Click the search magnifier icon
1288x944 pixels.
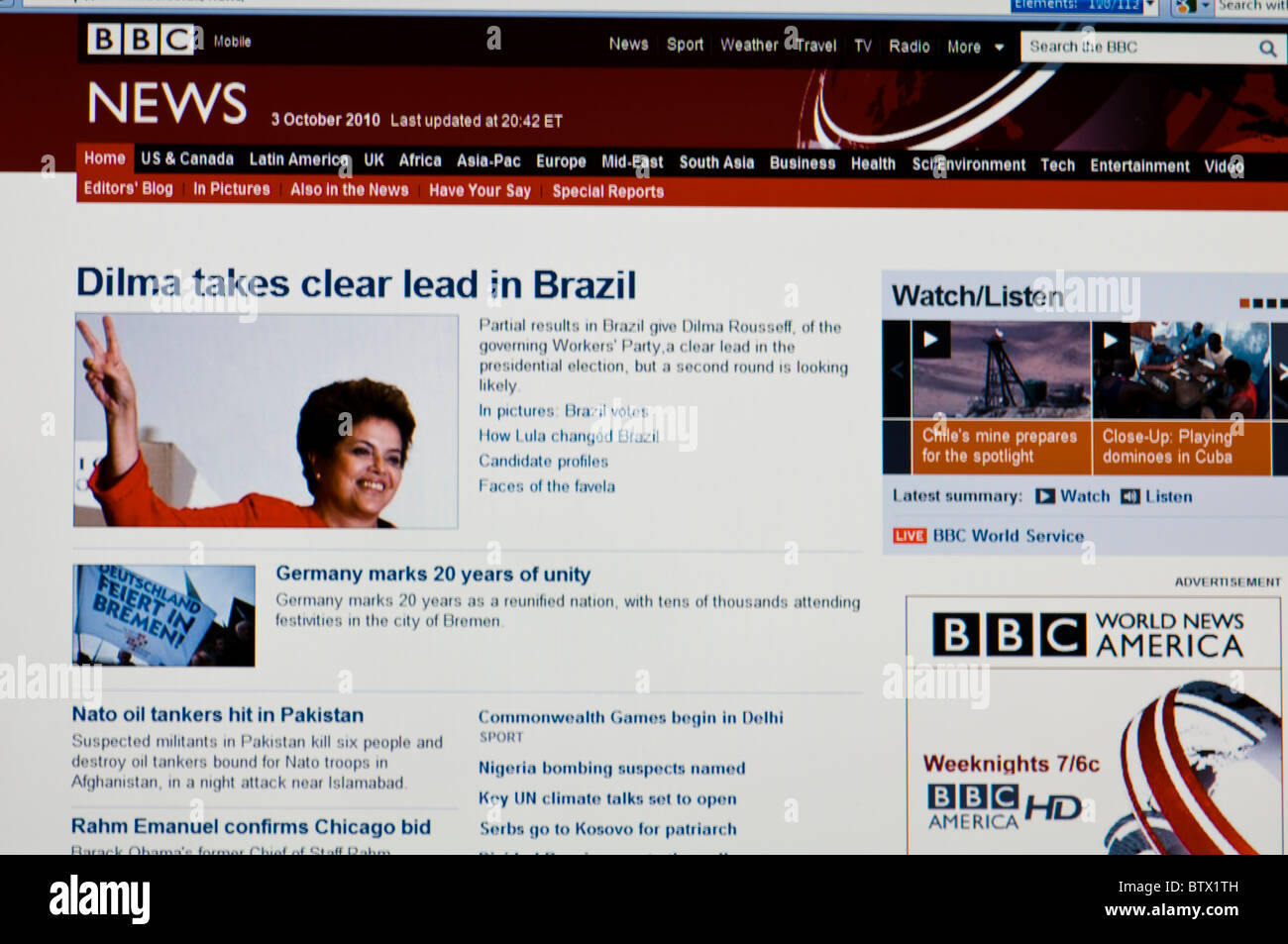(1267, 48)
